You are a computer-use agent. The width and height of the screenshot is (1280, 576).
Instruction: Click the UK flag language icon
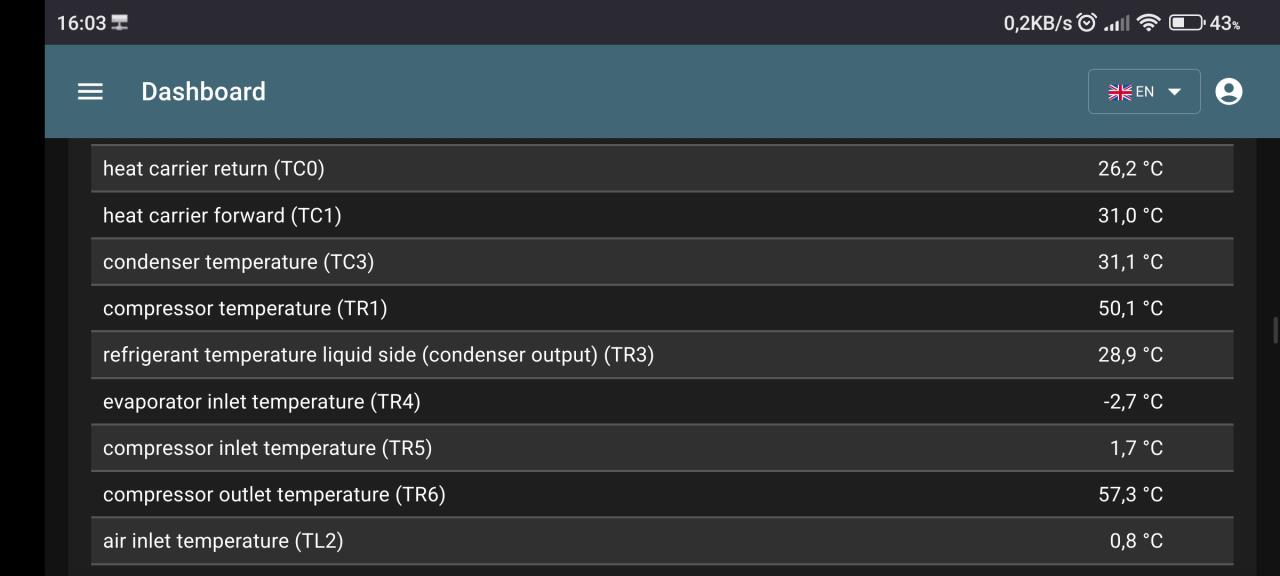(x=1120, y=92)
